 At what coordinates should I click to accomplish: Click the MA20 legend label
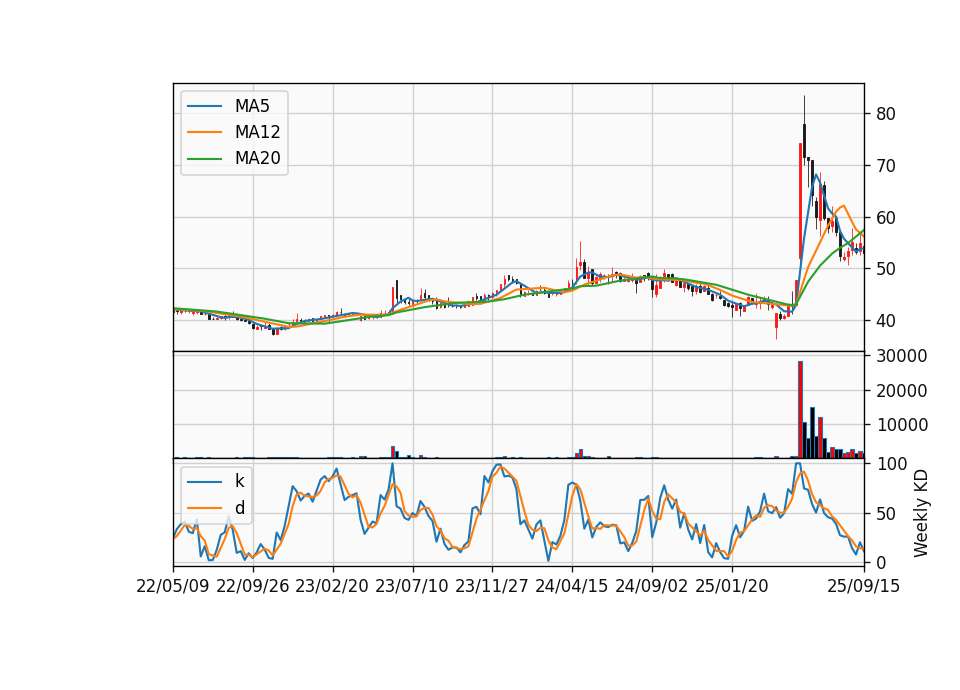[x=257, y=158]
